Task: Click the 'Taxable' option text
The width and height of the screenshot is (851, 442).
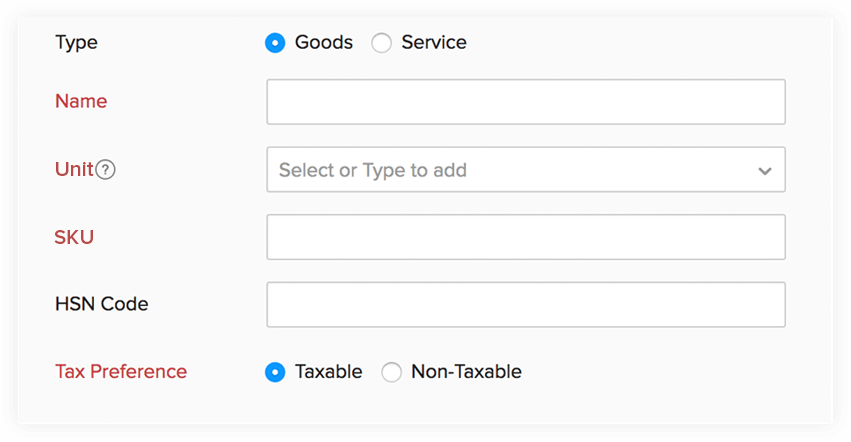Action: click(328, 372)
